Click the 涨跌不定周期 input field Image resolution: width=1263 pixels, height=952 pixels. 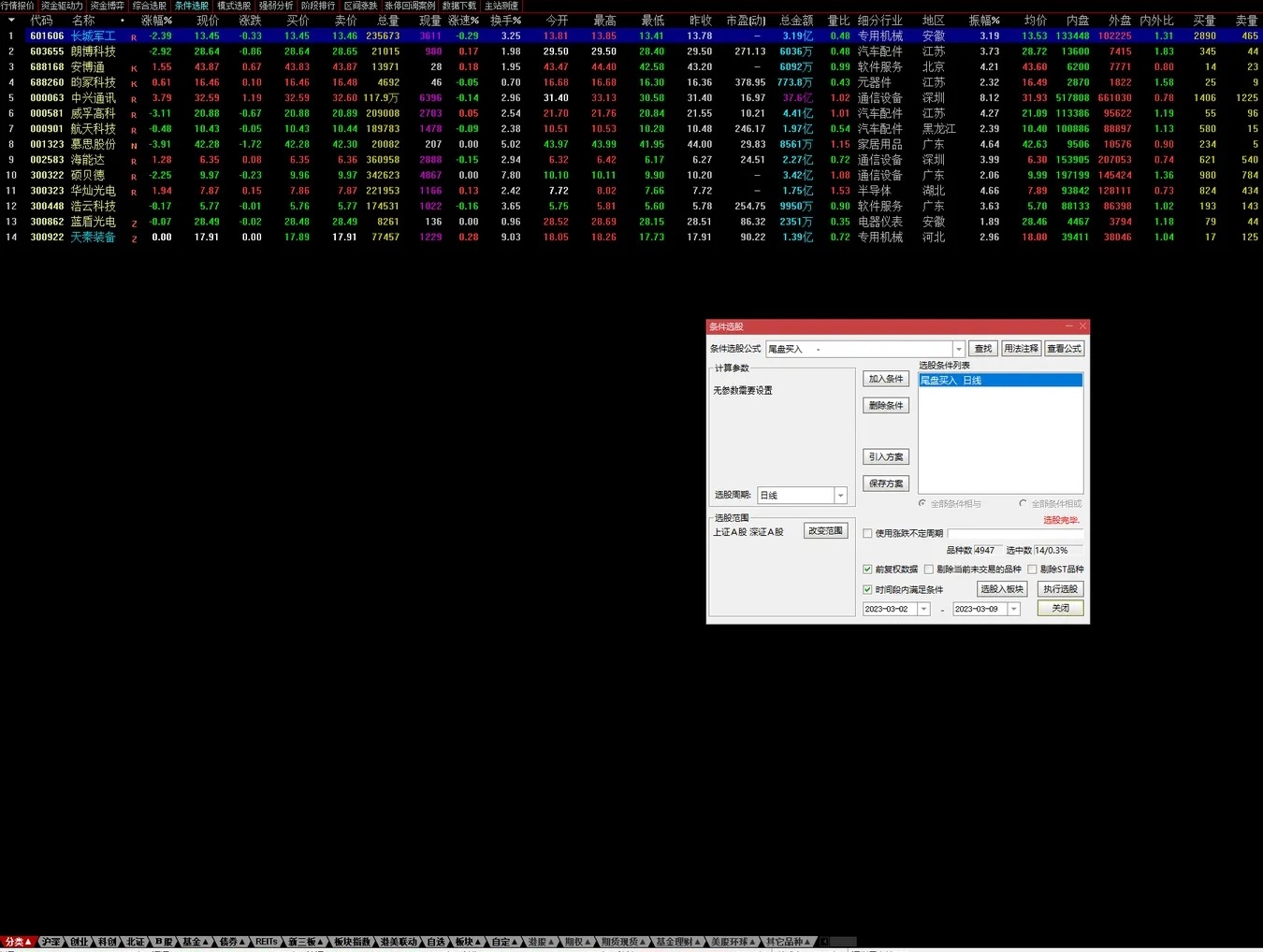click(x=1015, y=534)
